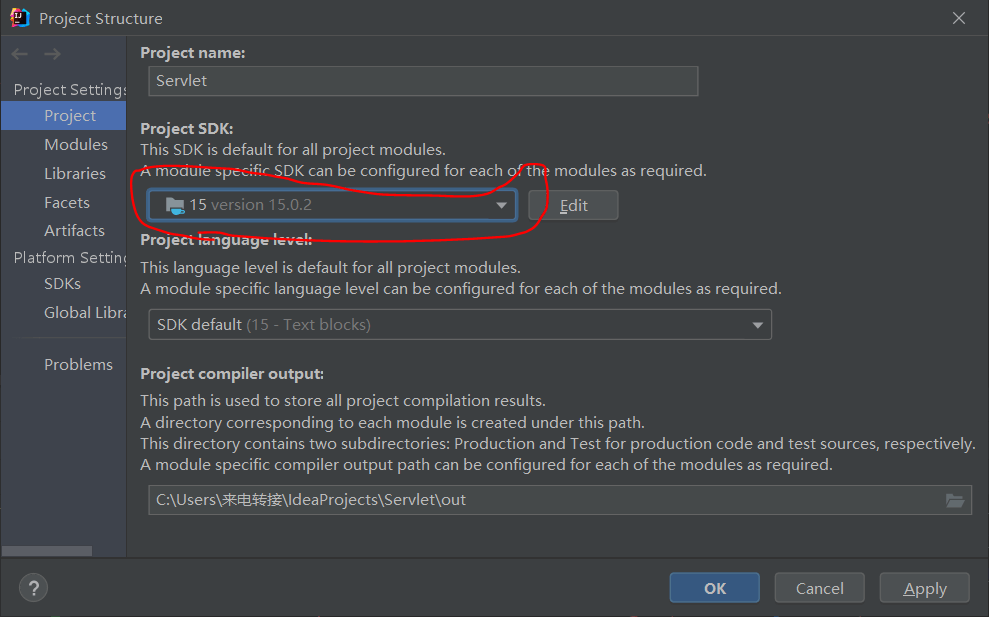Screen dimensions: 989x617
Task: Expand the Project SDK dropdown arrow
Action: point(502,204)
